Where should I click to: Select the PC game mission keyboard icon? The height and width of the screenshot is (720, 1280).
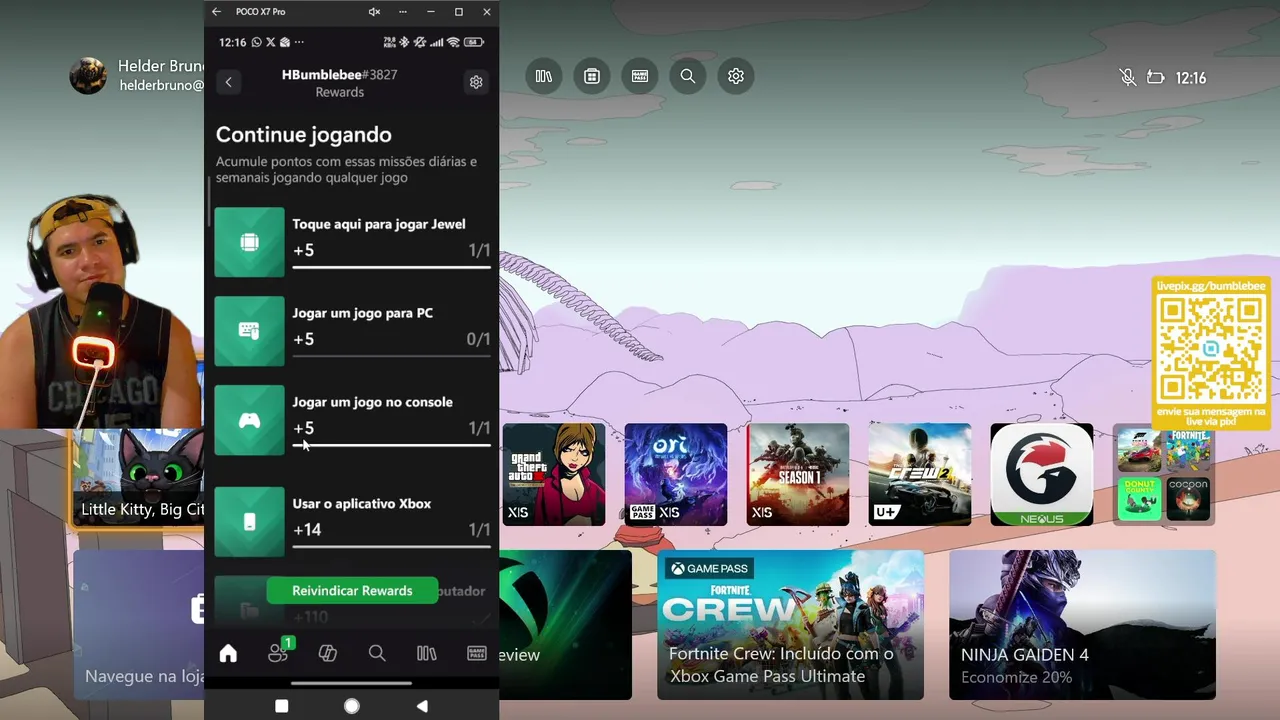pyautogui.click(x=249, y=331)
